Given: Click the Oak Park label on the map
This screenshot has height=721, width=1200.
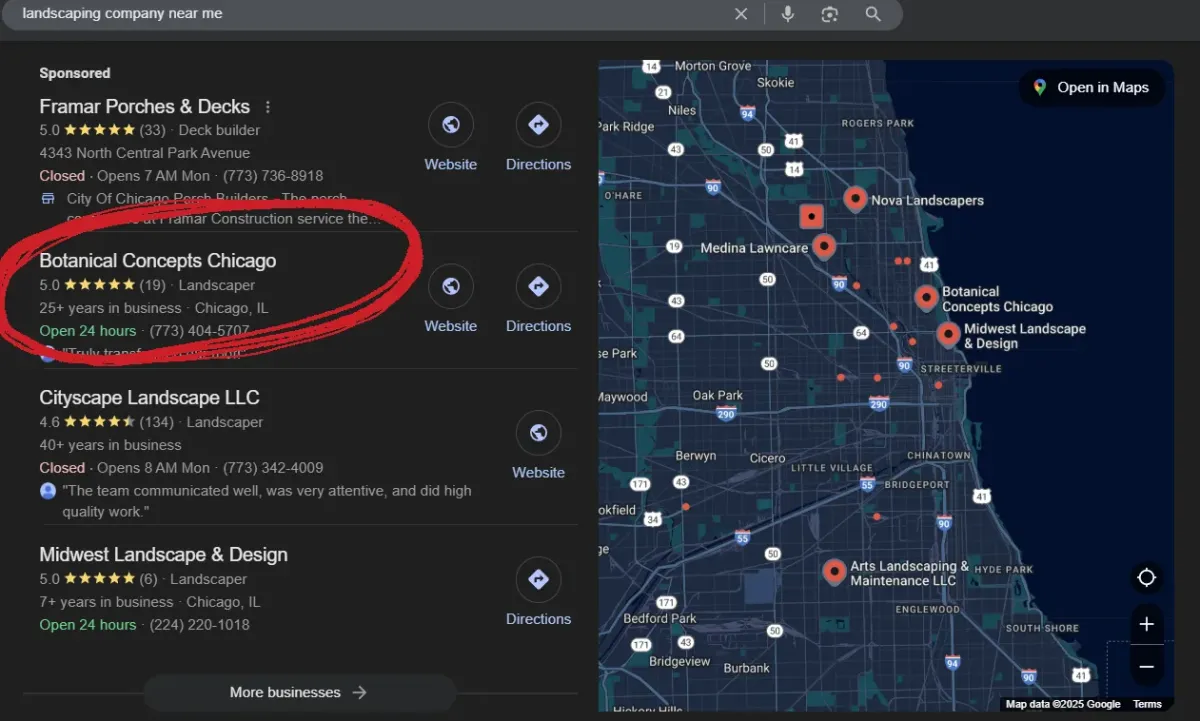Looking at the screenshot, I should click(x=718, y=395).
